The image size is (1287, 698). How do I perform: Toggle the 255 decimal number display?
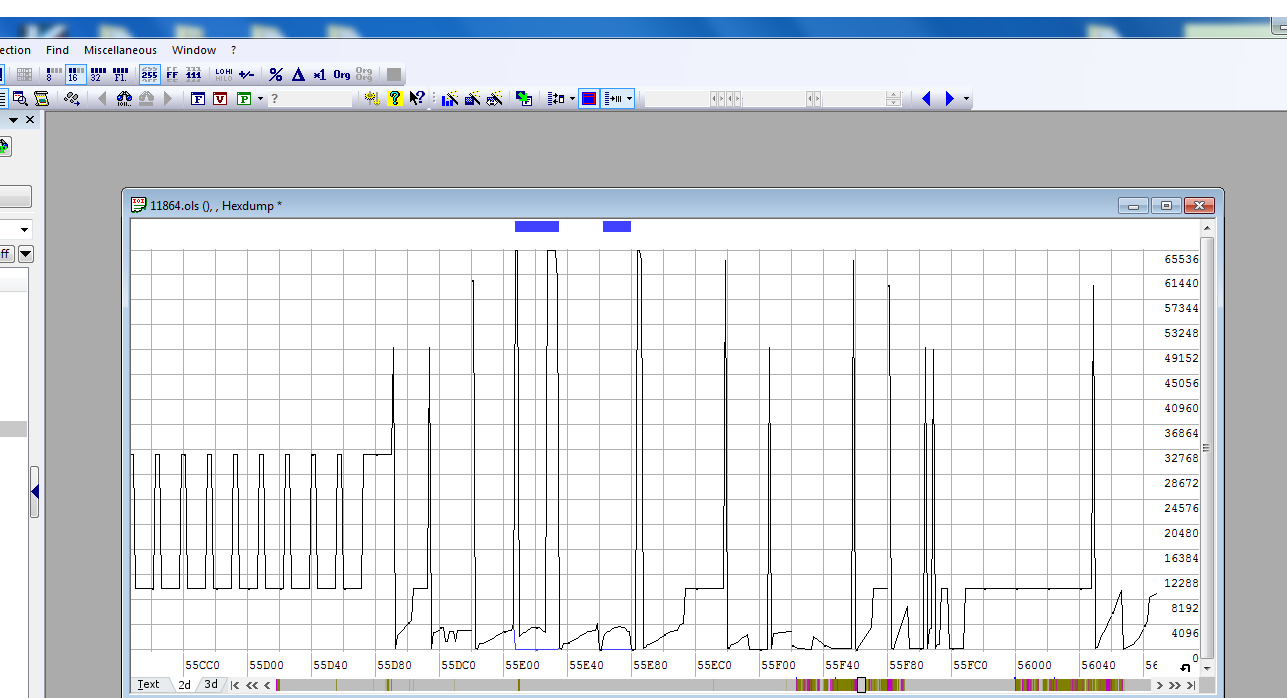[149, 74]
